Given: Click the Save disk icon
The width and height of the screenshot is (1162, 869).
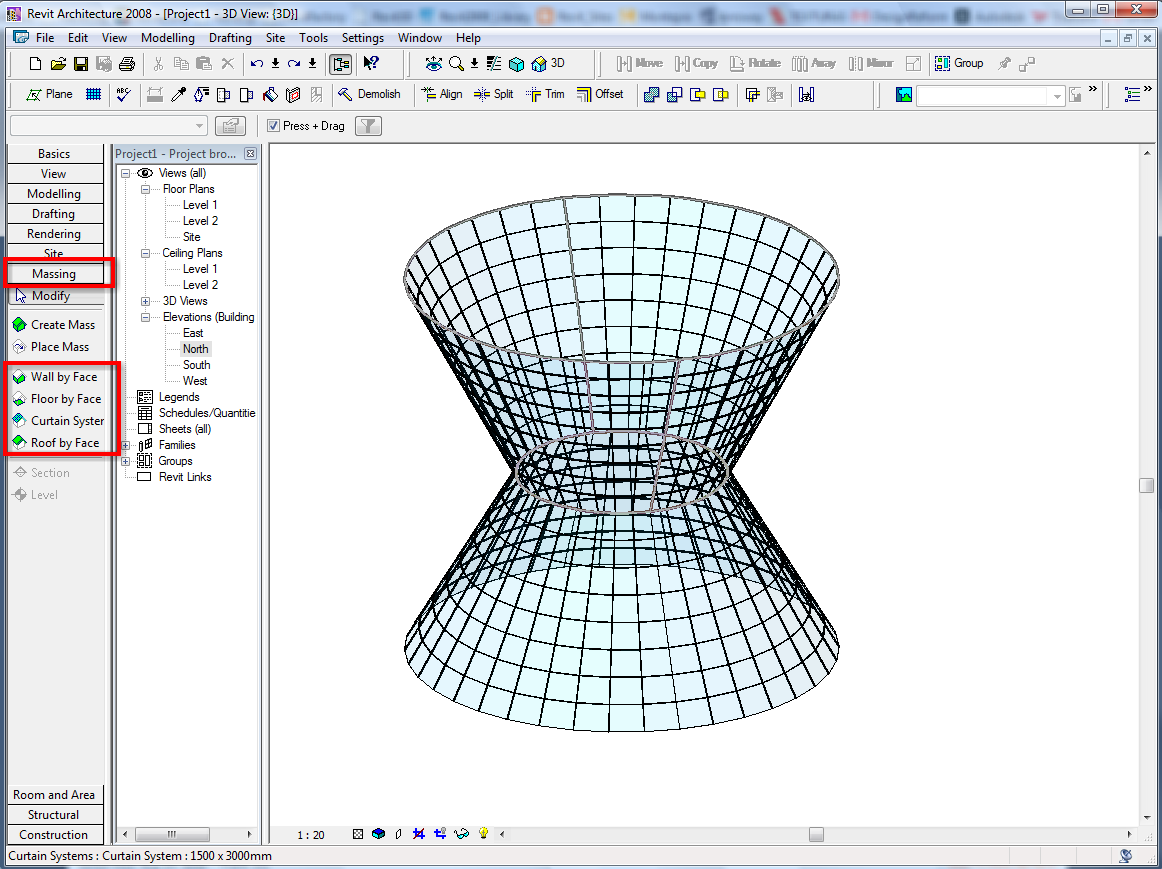Looking at the screenshot, I should tap(81, 64).
